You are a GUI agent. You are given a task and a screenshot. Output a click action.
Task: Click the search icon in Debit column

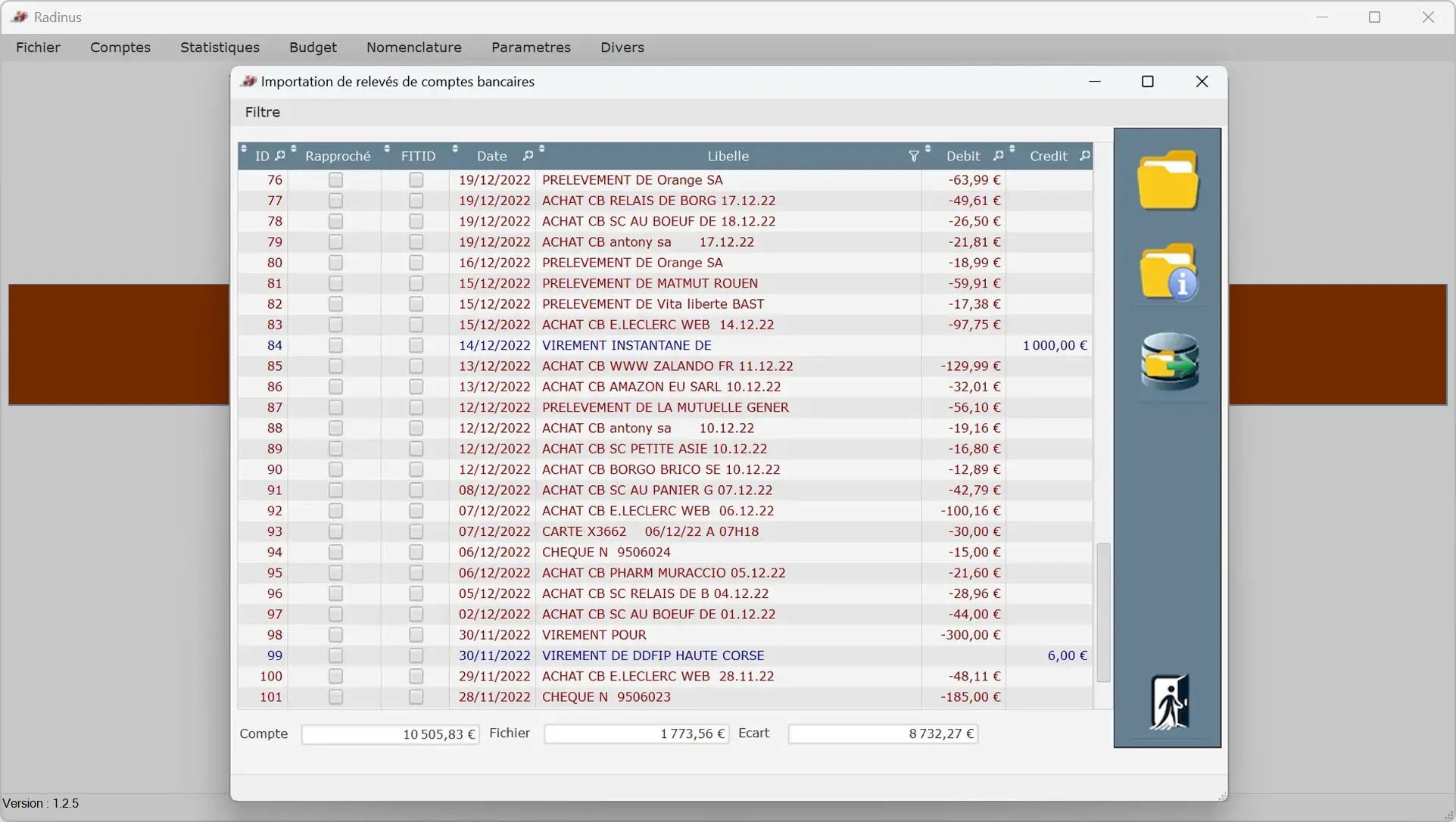tap(997, 156)
